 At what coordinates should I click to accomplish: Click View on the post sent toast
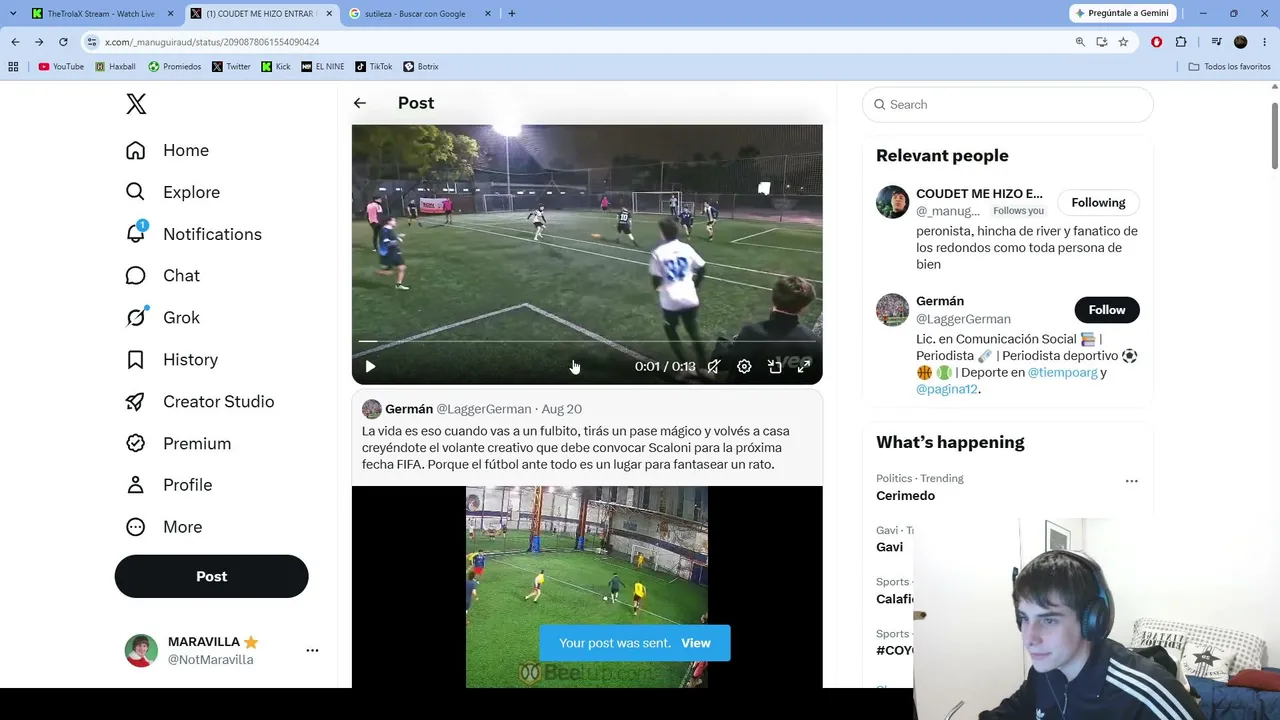696,643
